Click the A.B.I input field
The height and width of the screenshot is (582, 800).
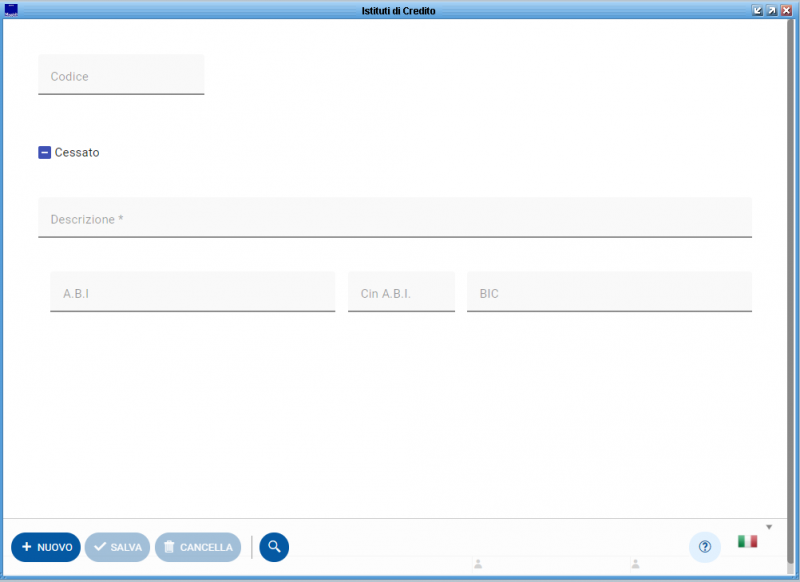click(x=192, y=292)
